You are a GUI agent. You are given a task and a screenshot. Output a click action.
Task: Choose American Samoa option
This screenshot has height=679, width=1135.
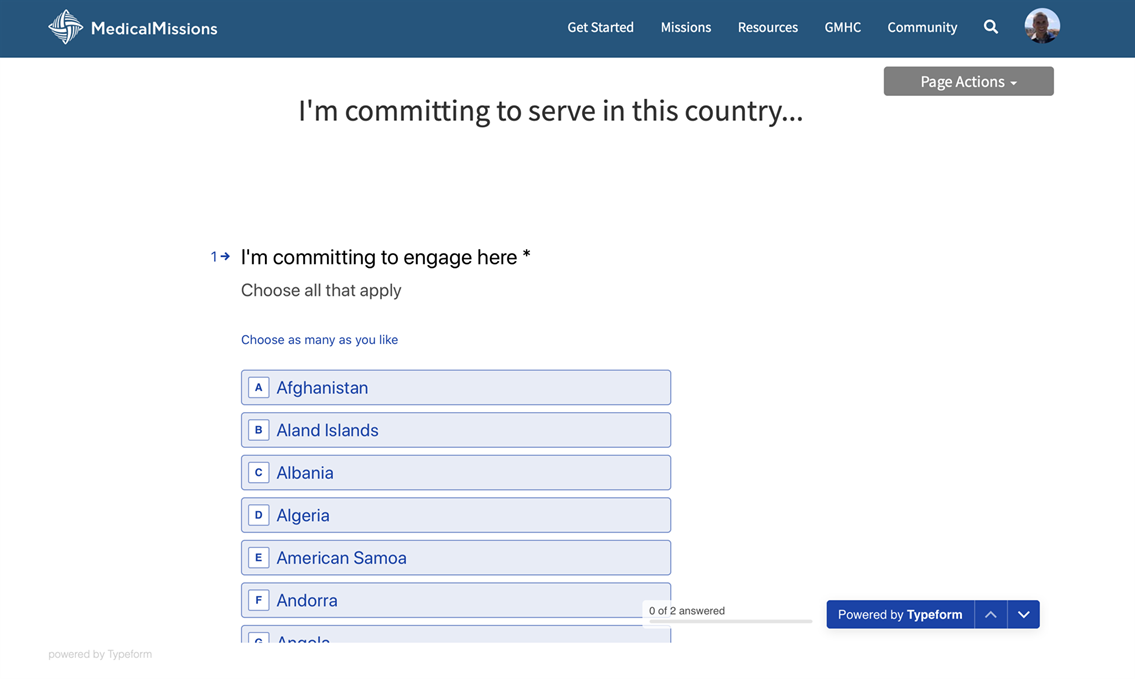455,558
